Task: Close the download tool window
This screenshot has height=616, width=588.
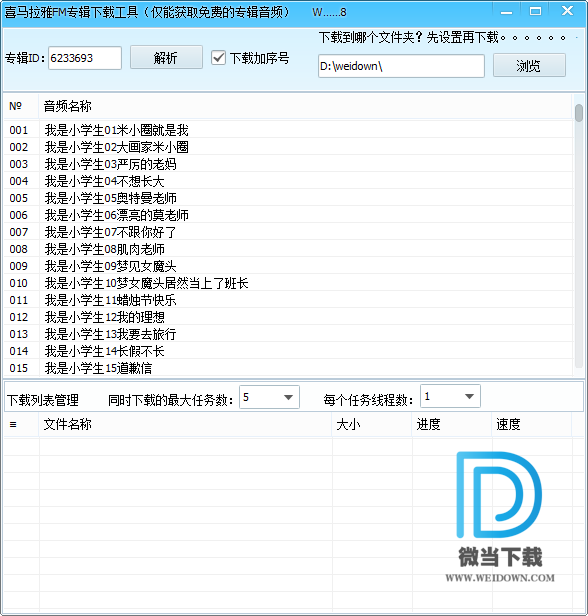Action: [567, 11]
